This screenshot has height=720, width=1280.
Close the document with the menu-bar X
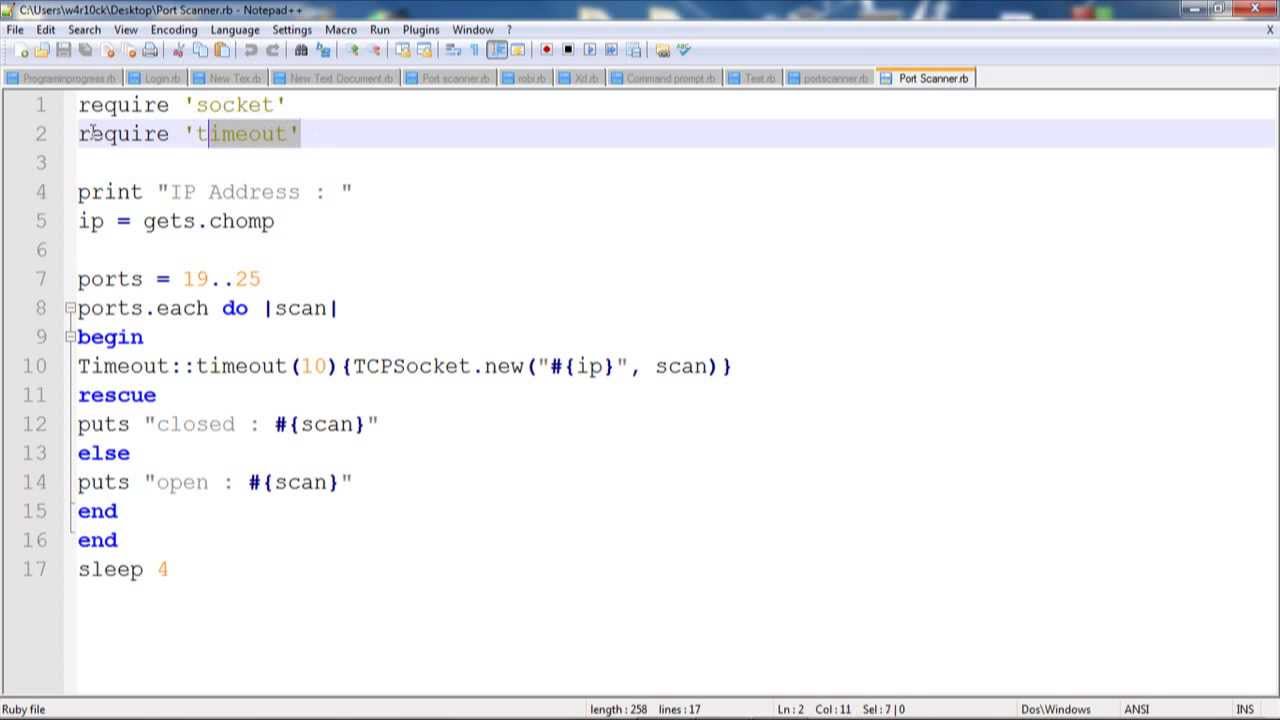tap(1270, 30)
